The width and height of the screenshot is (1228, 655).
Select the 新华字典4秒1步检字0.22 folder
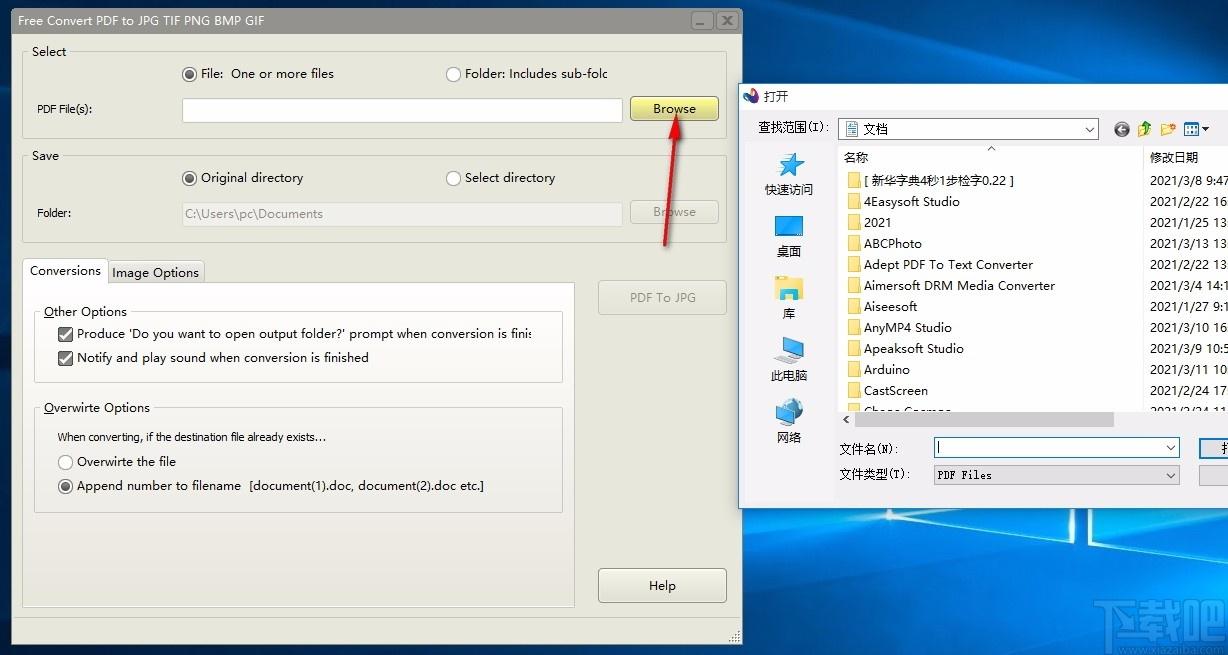click(930, 180)
